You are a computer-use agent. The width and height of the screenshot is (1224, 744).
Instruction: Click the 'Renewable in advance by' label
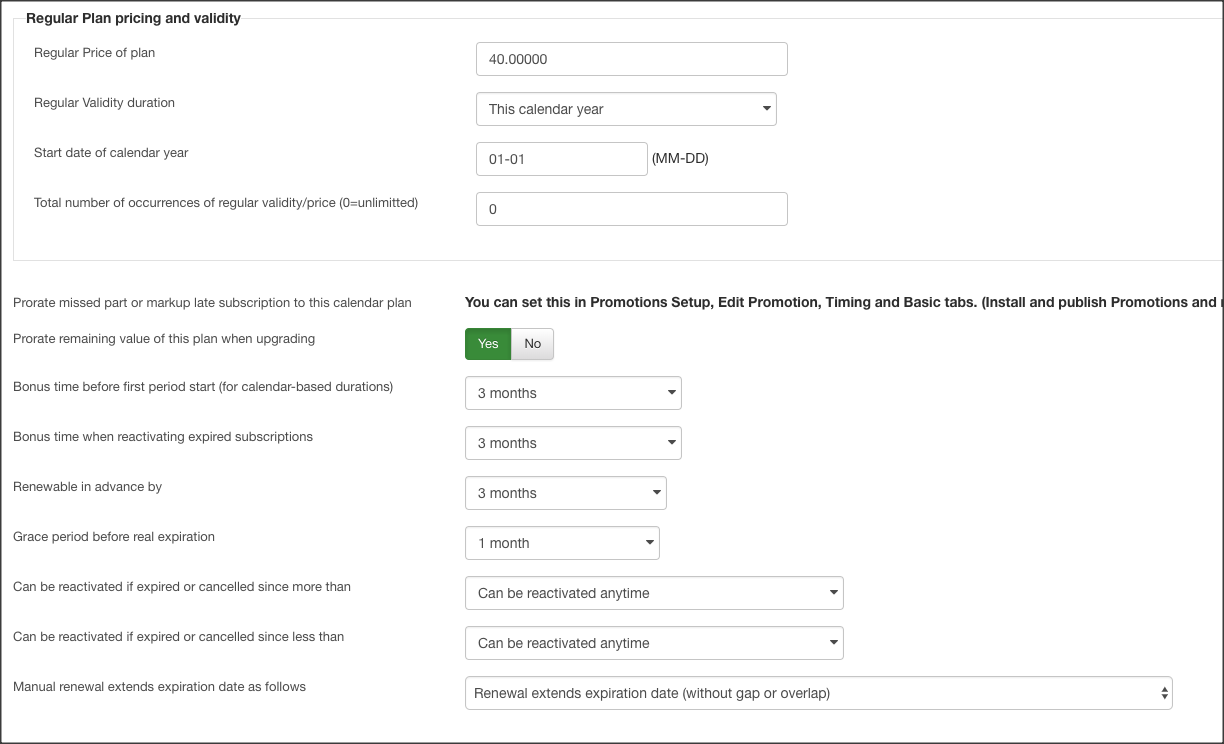88,486
